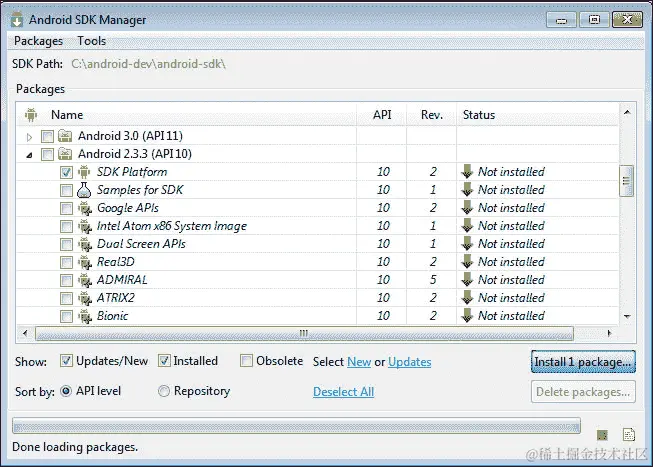
Task: Click the horizontal scrollbar thumb under packages list
Action: 304,333
